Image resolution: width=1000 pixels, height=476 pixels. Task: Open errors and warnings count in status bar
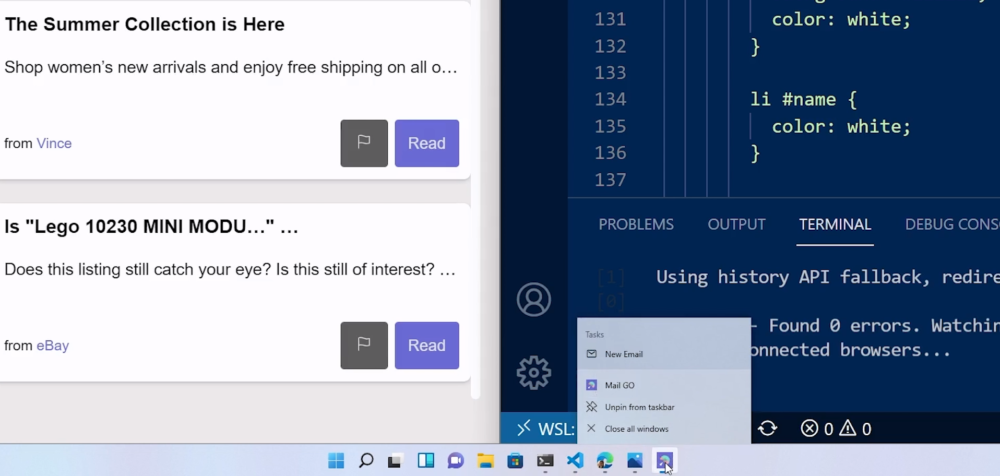coord(836,428)
